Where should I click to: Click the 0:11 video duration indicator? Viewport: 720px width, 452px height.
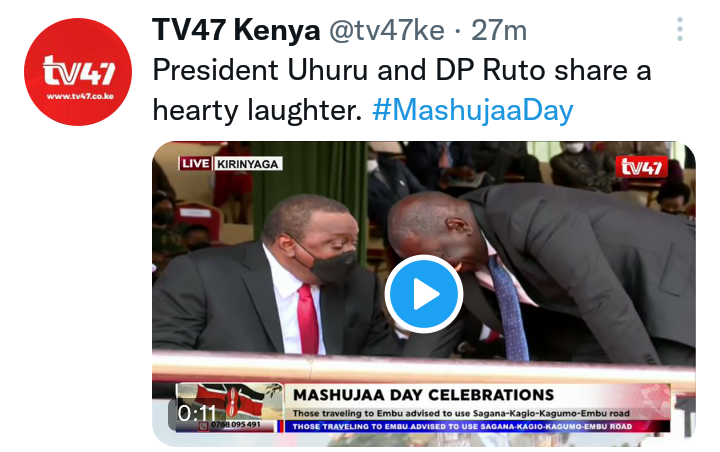click(197, 413)
